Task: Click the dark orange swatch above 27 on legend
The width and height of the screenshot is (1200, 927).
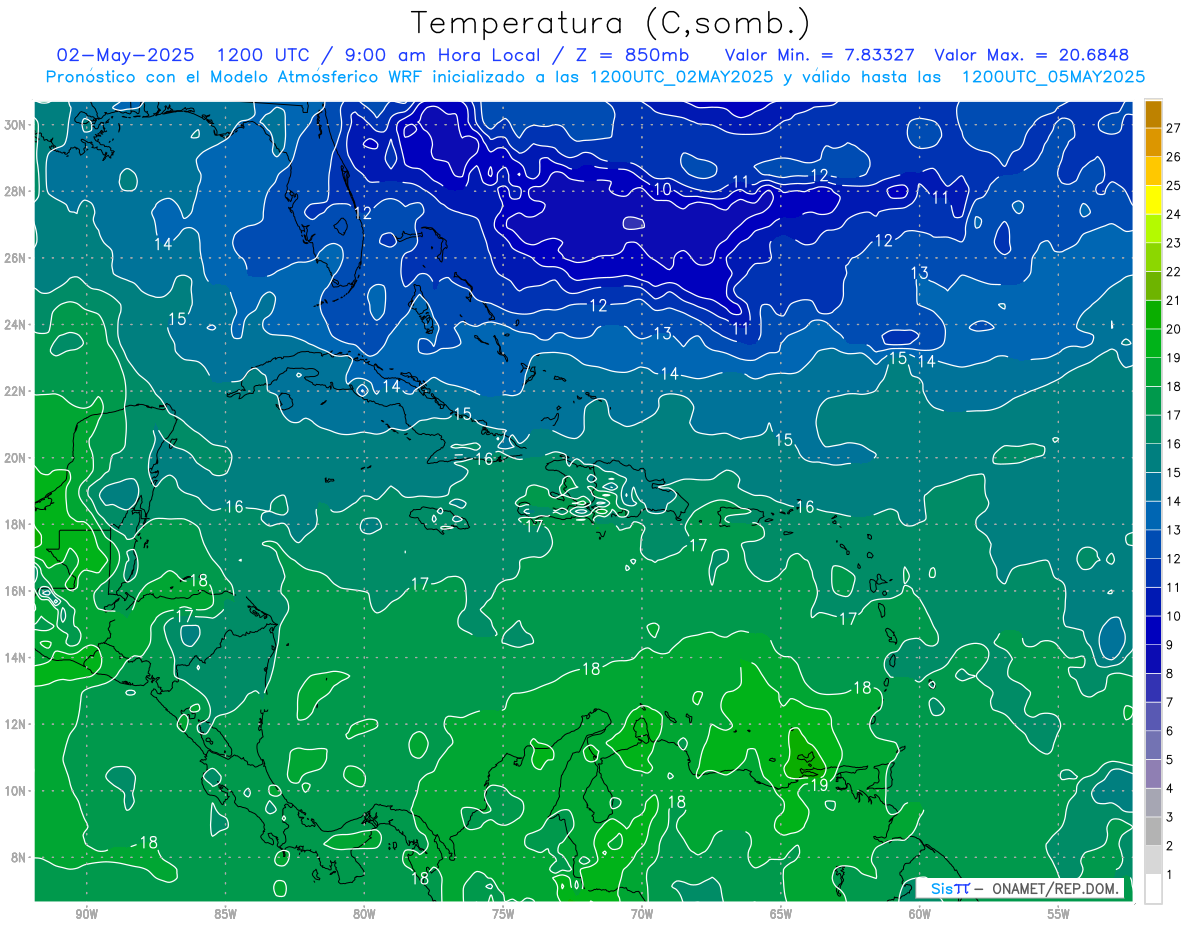Action: 1153,113
